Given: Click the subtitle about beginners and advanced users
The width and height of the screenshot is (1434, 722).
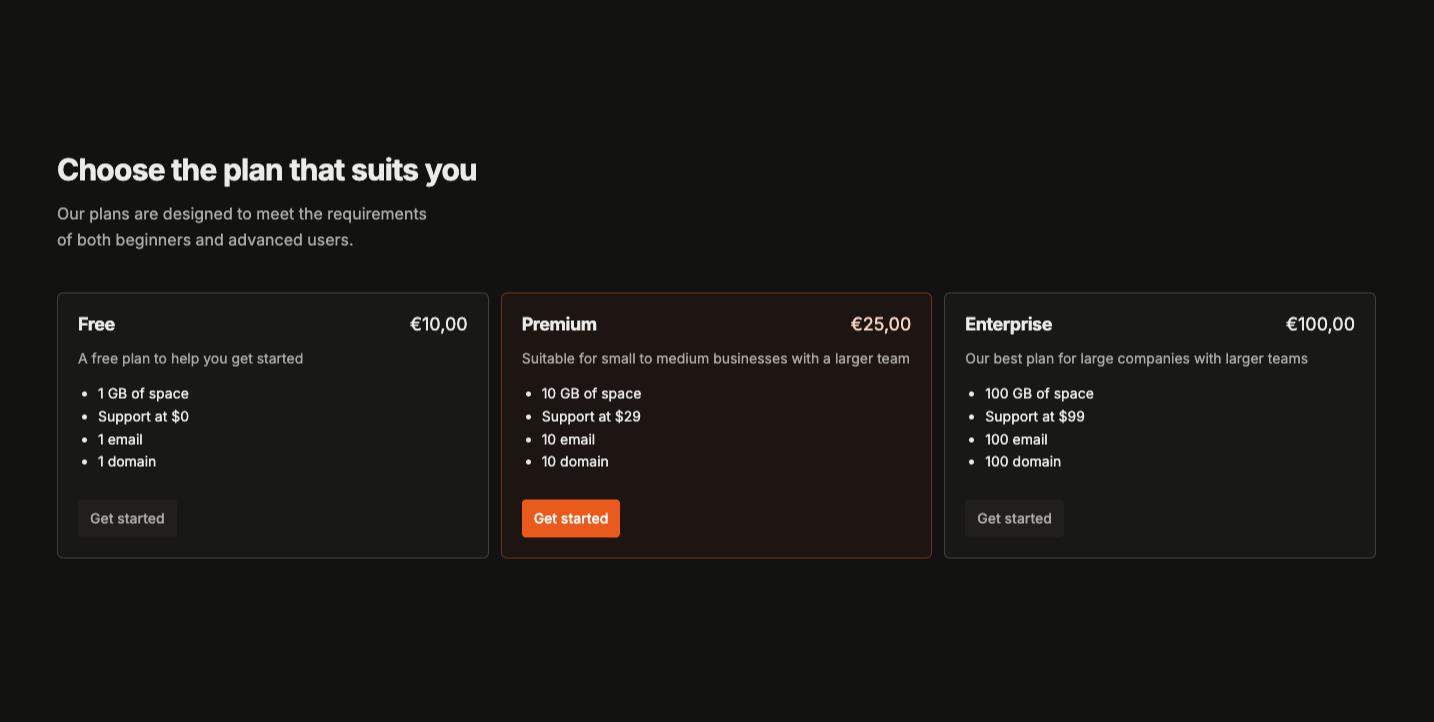Looking at the screenshot, I should tap(242, 226).
